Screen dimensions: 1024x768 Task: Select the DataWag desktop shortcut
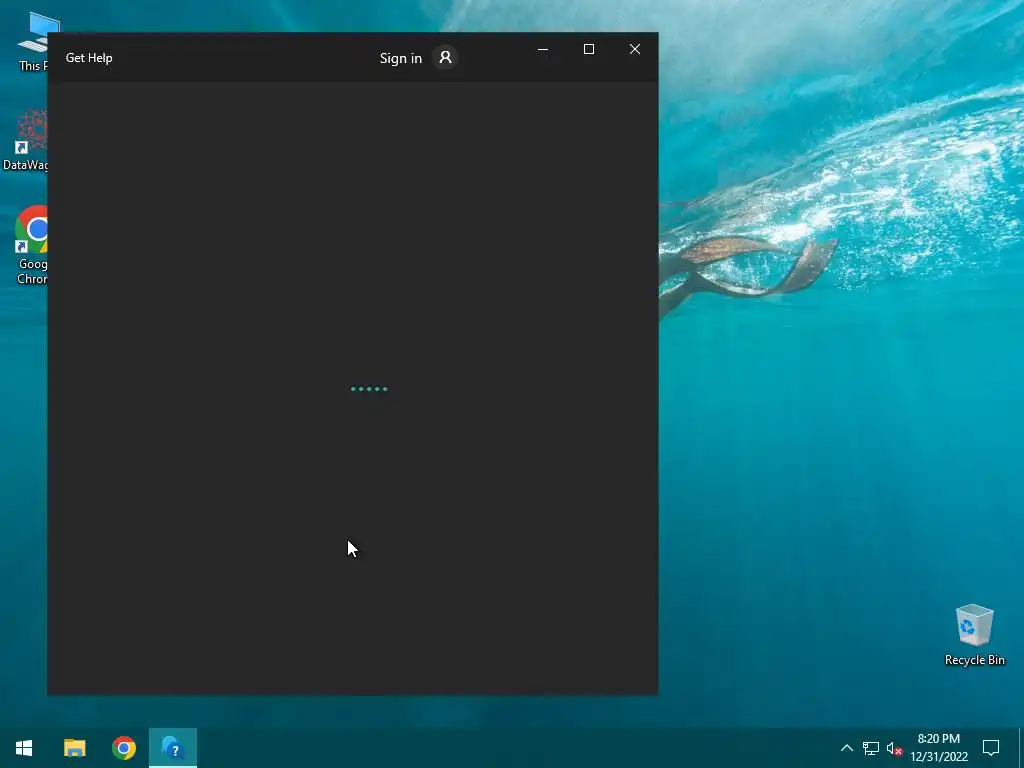pos(26,140)
